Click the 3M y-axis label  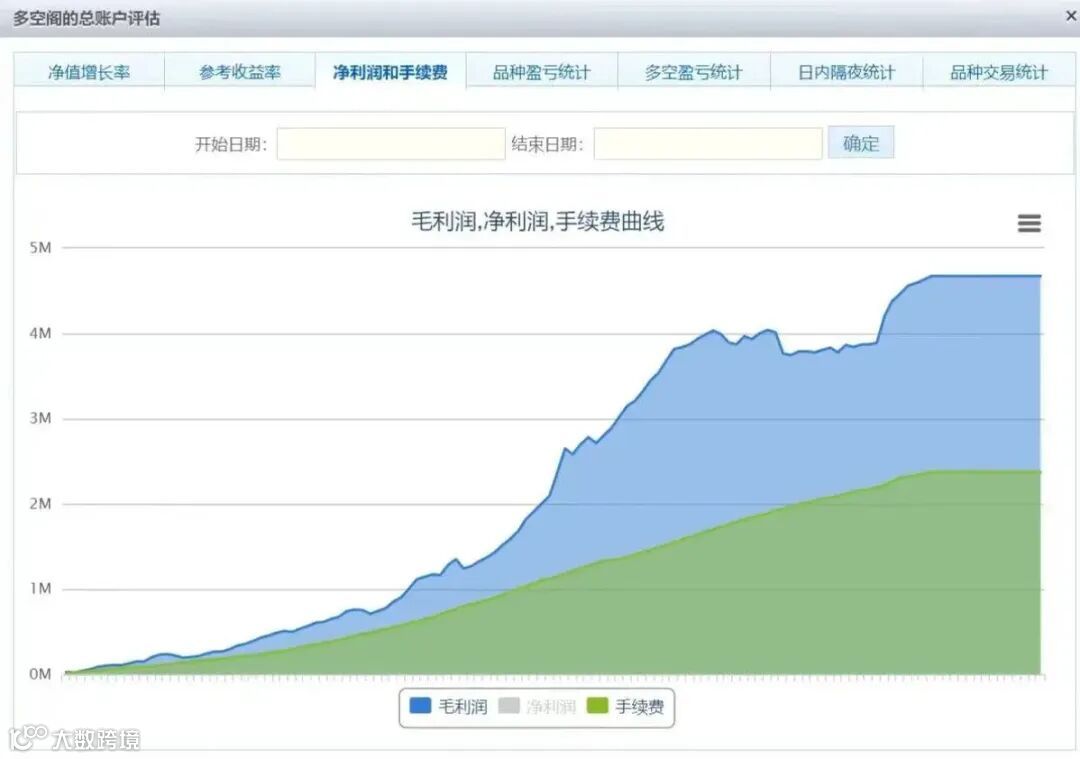(x=41, y=418)
